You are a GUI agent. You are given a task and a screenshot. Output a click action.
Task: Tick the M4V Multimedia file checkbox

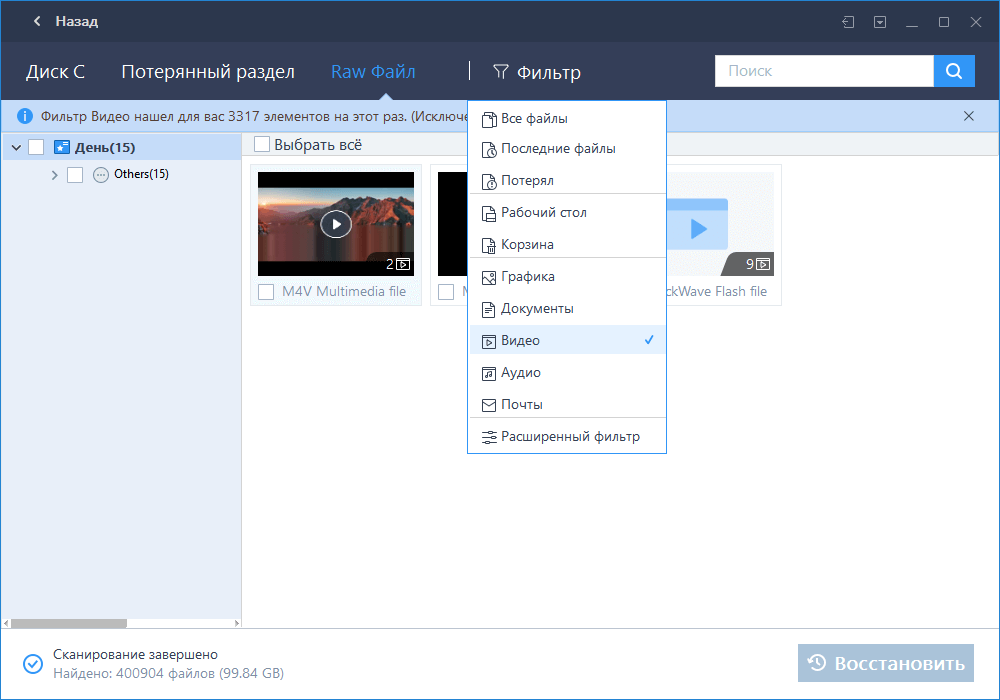266,292
